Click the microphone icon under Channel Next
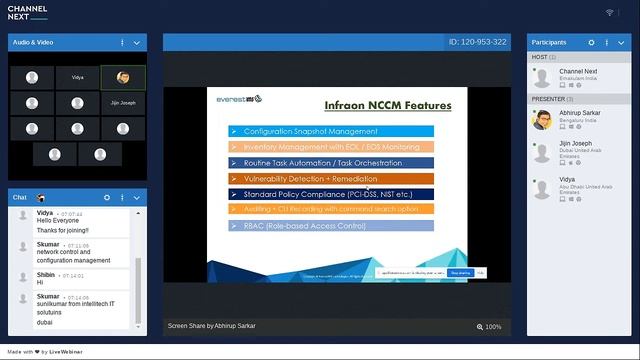The image size is (640, 360). [579, 85]
